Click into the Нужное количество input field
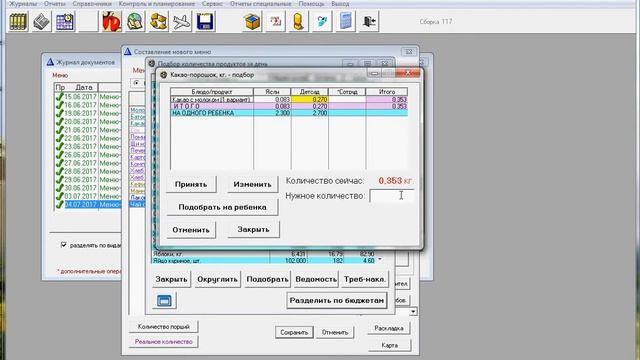 [392, 196]
